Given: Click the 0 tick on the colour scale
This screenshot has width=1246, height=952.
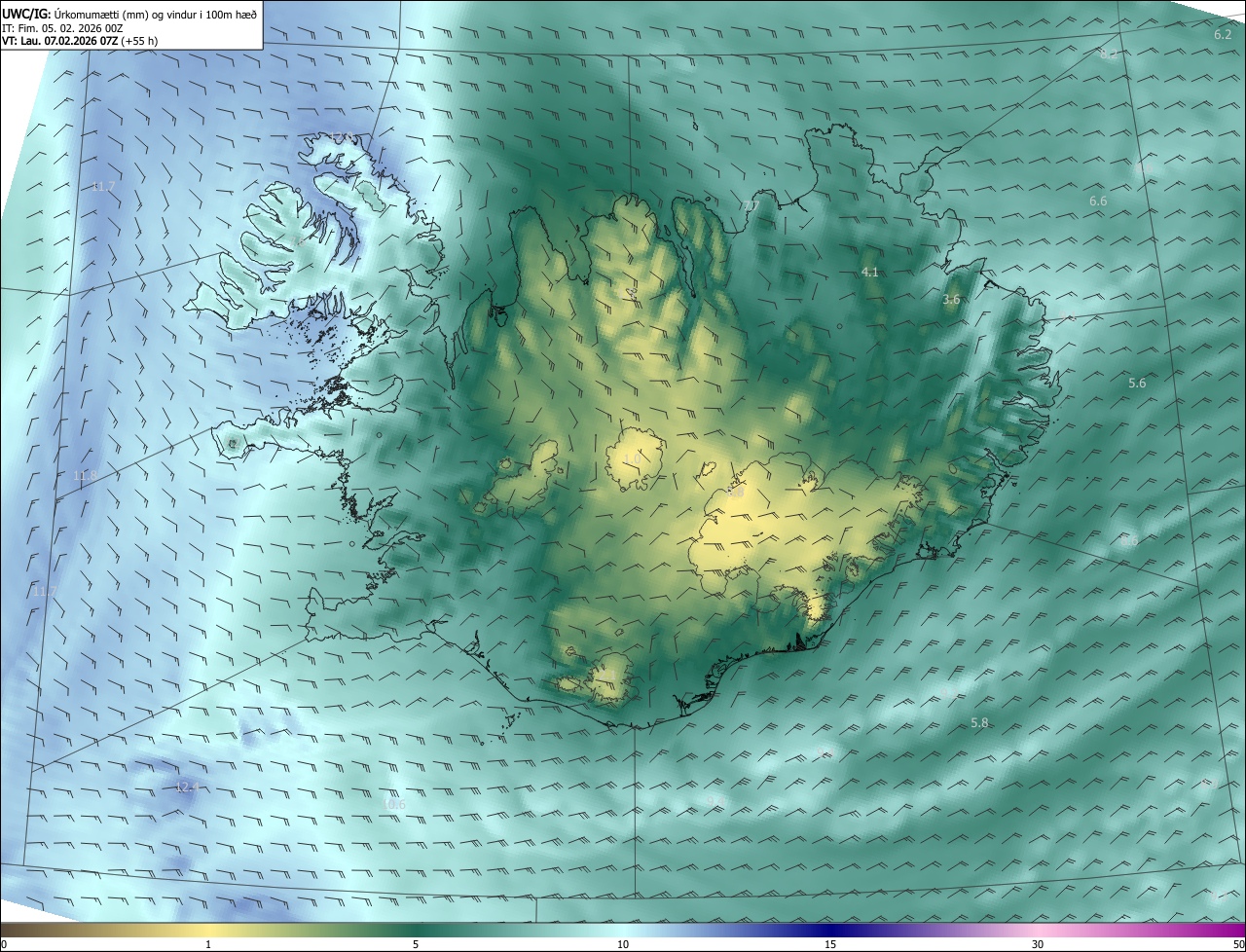Looking at the screenshot, I should pos(4,944).
